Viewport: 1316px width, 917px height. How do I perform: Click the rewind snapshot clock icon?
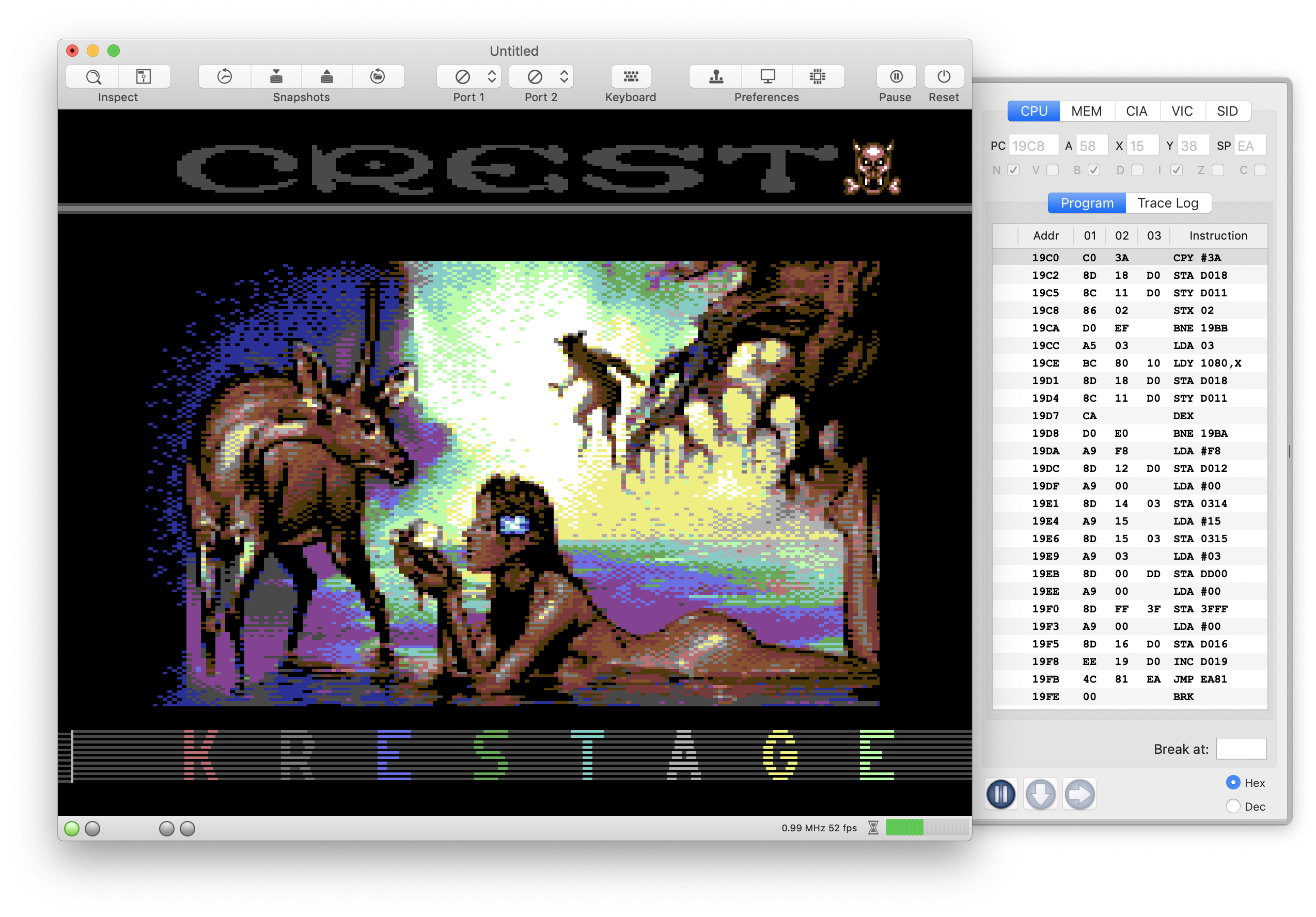225,76
